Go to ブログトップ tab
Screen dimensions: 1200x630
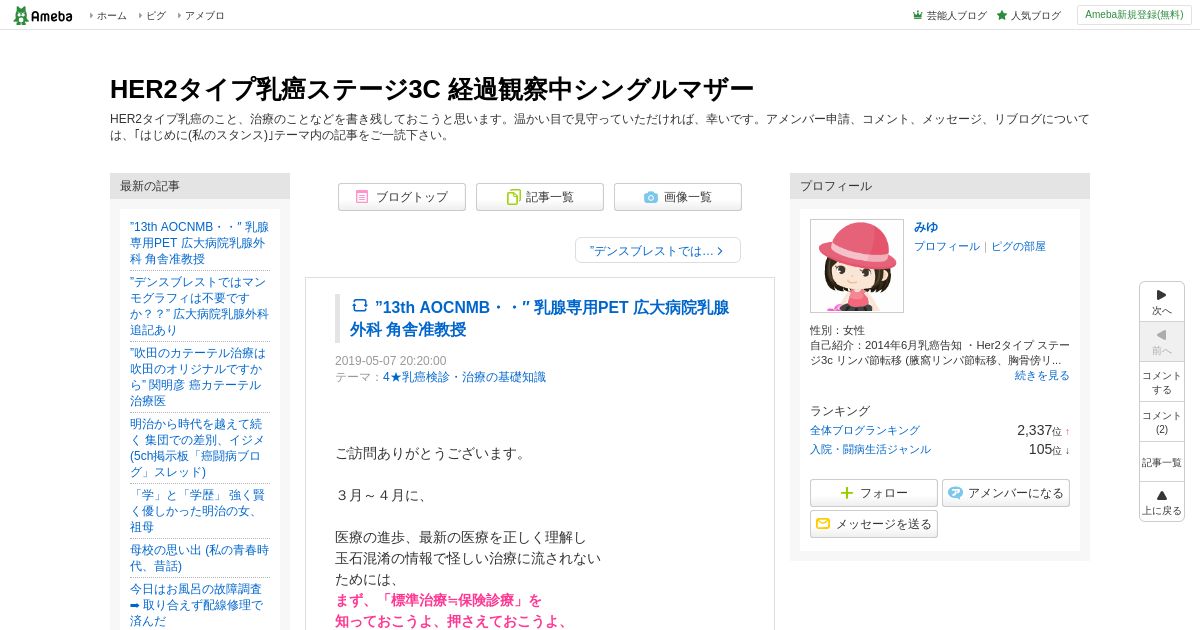(401, 197)
